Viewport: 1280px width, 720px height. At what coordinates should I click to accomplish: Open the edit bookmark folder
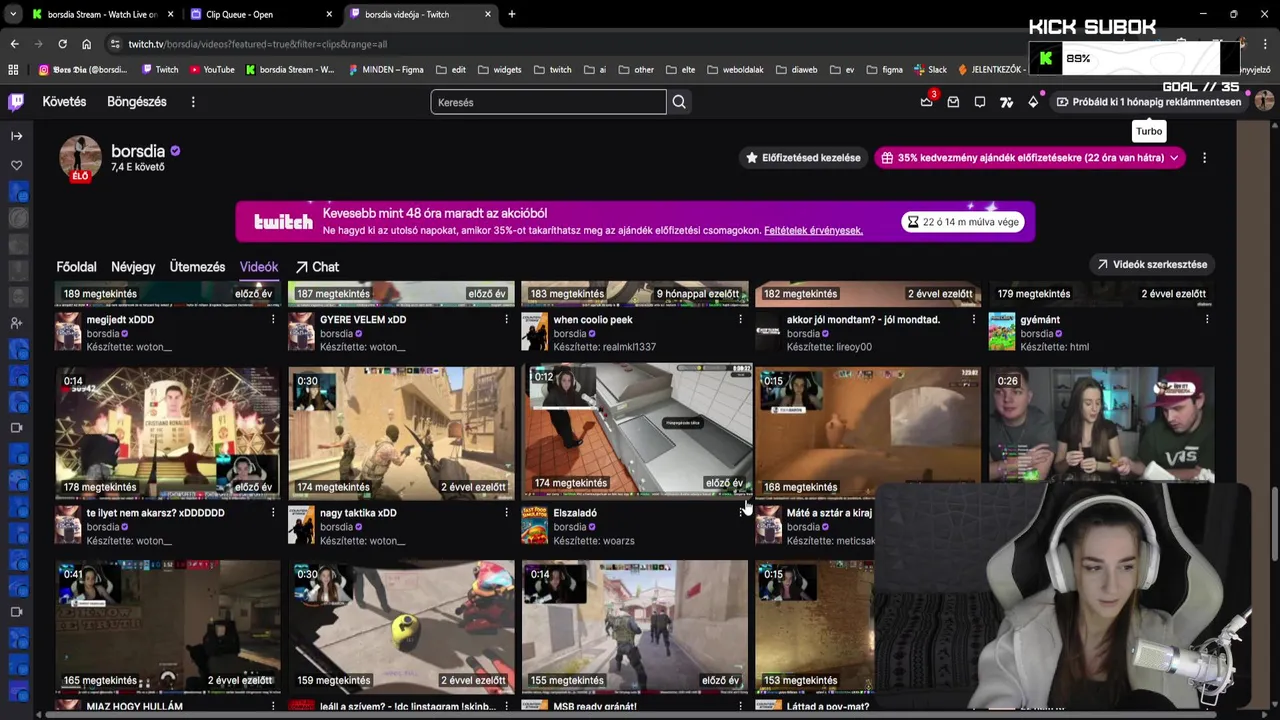pyautogui.click(x=450, y=70)
